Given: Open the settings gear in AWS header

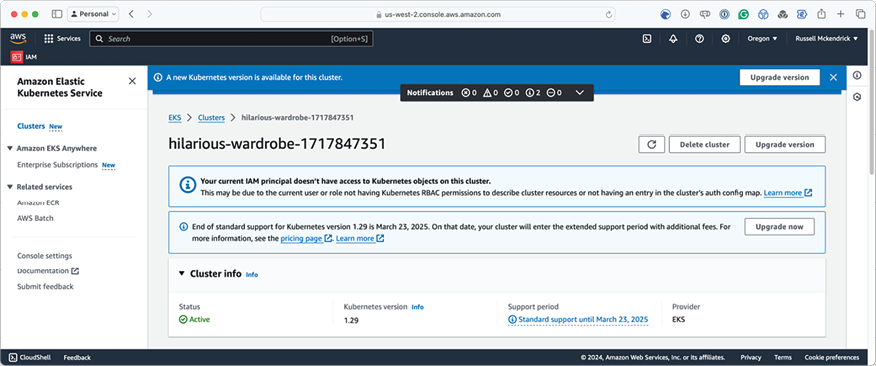Looking at the screenshot, I should tap(726, 39).
